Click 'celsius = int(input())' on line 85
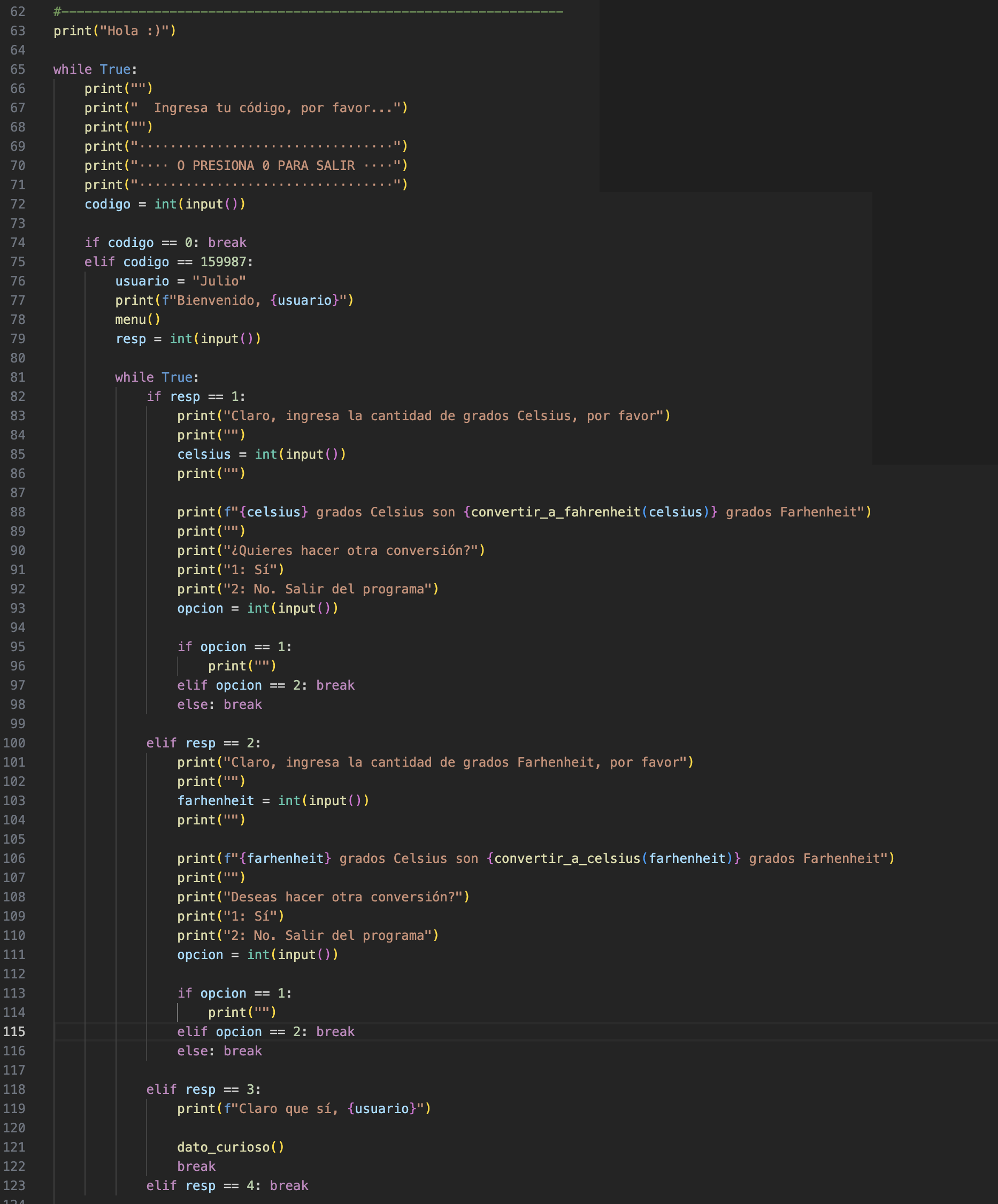Viewport: 998px width, 1204px height. pyautogui.click(x=262, y=454)
